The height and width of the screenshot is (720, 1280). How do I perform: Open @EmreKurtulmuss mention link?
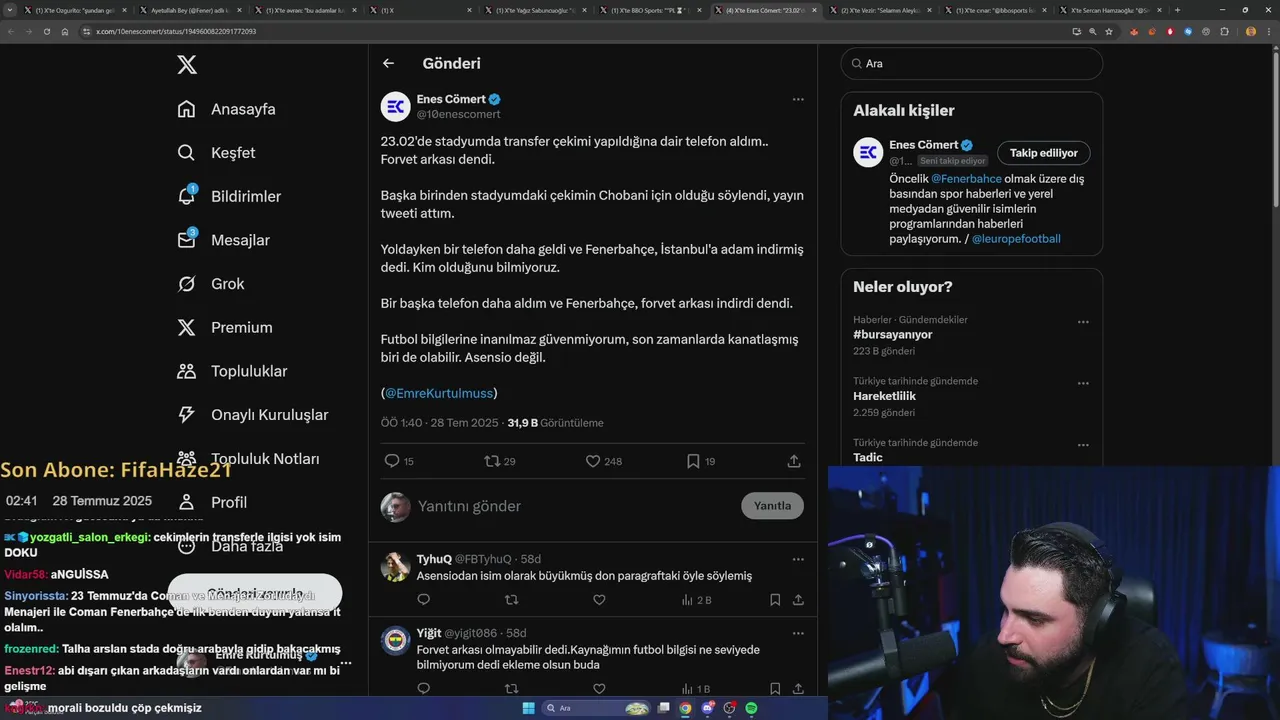[439, 393]
